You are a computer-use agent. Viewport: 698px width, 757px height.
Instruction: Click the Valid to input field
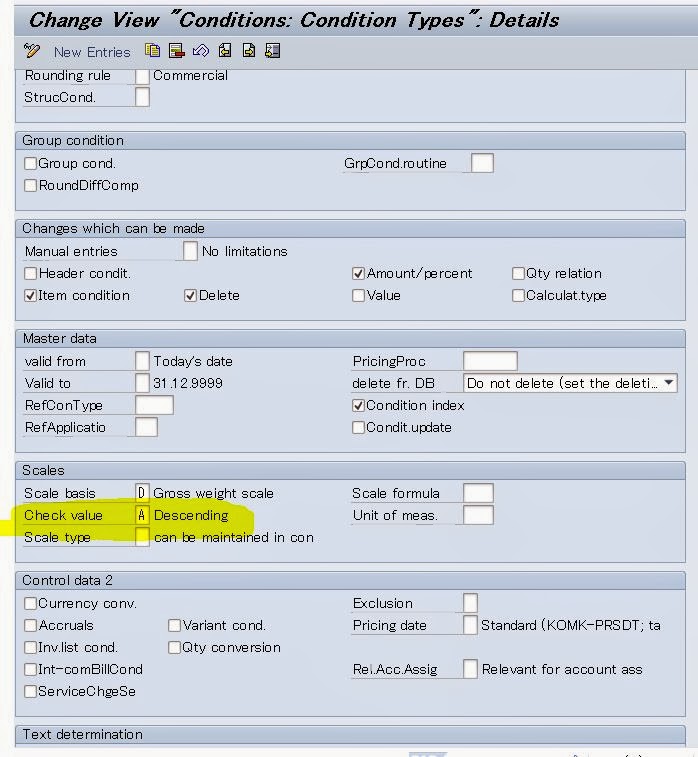point(142,383)
